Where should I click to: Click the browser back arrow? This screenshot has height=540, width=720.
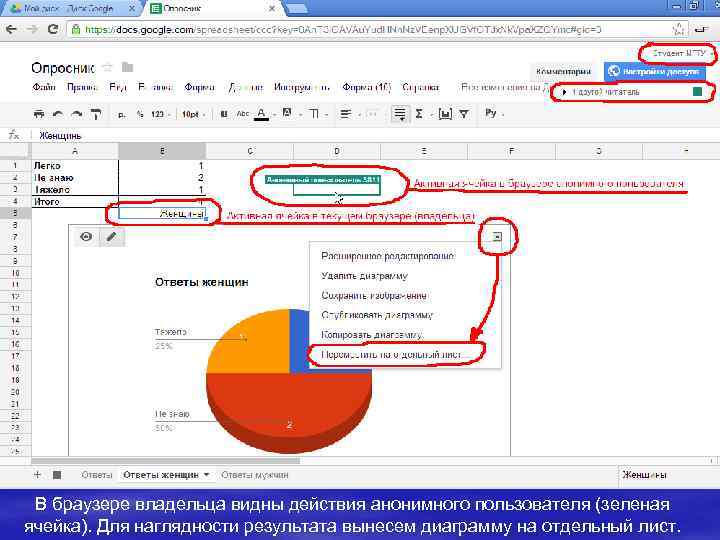coord(11,29)
